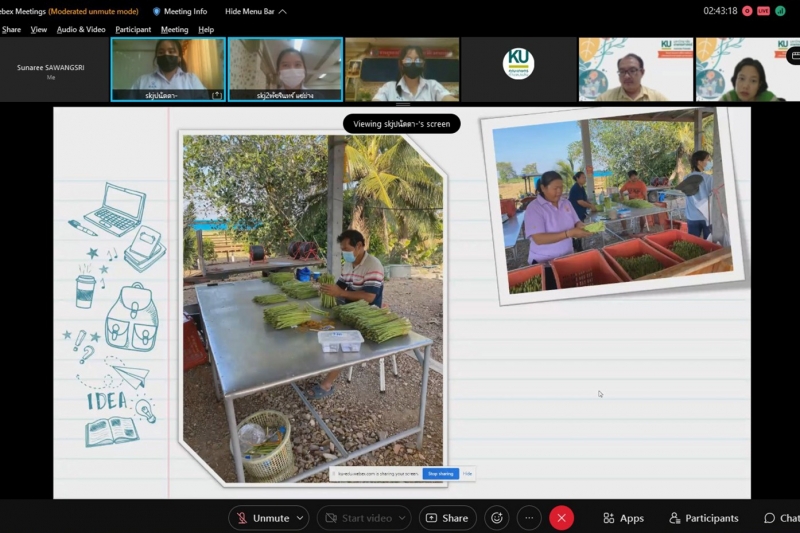Screen dimensions: 800x533
Task: Click Stop sharing in the browser notification
Action: tap(440, 473)
